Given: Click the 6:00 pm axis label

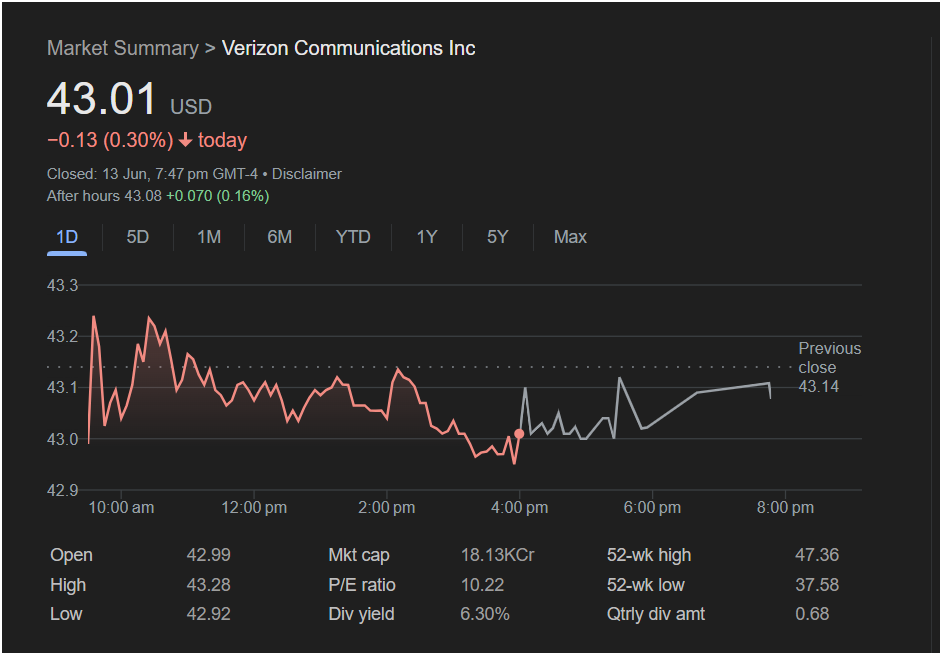Looking at the screenshot, I should pos(652,508).
